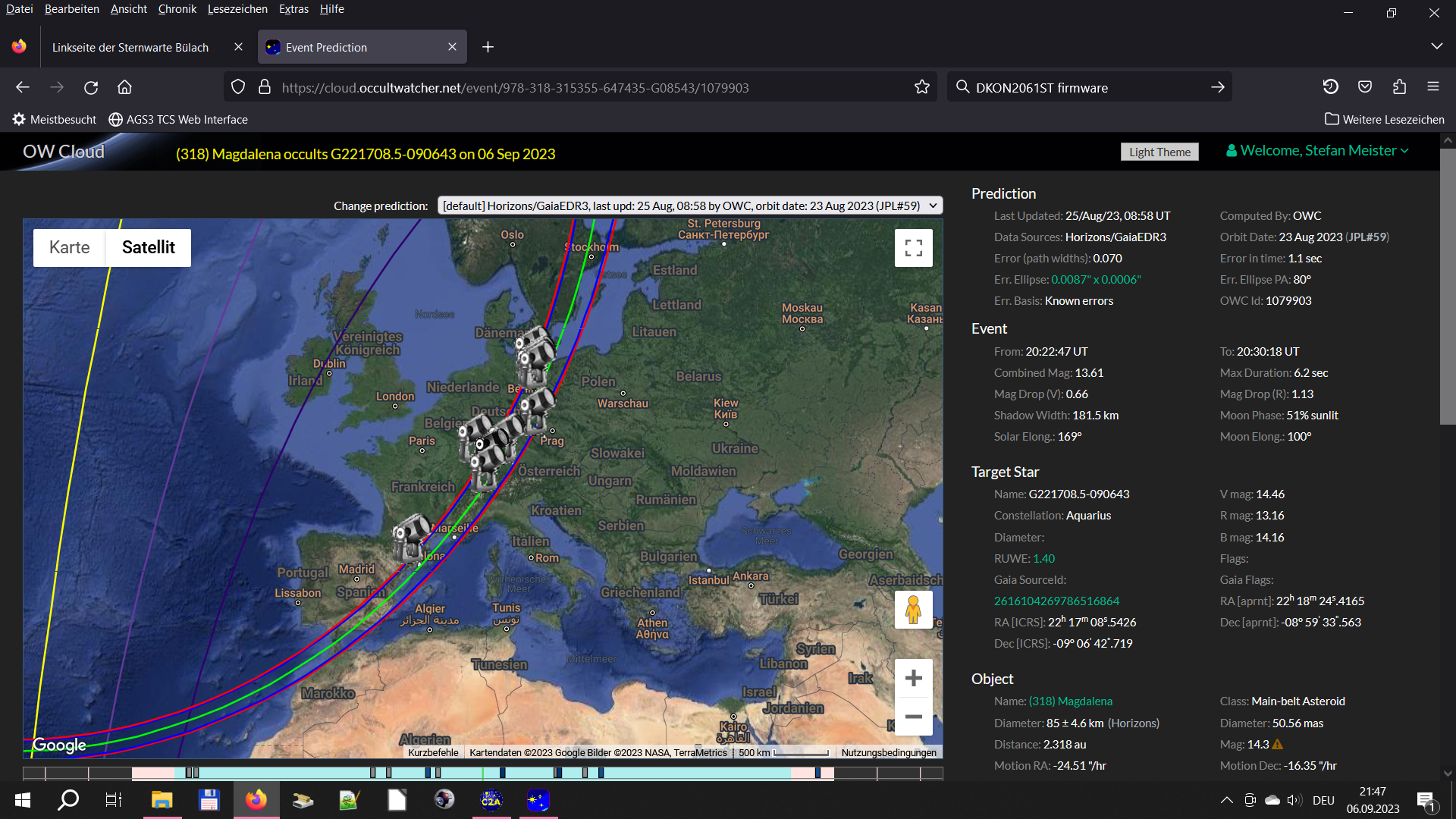Image resolution: width=1456 pixels, height=819 pixels.
Task: Toggle the map fullscreen view icon
Action: [913, 248]
